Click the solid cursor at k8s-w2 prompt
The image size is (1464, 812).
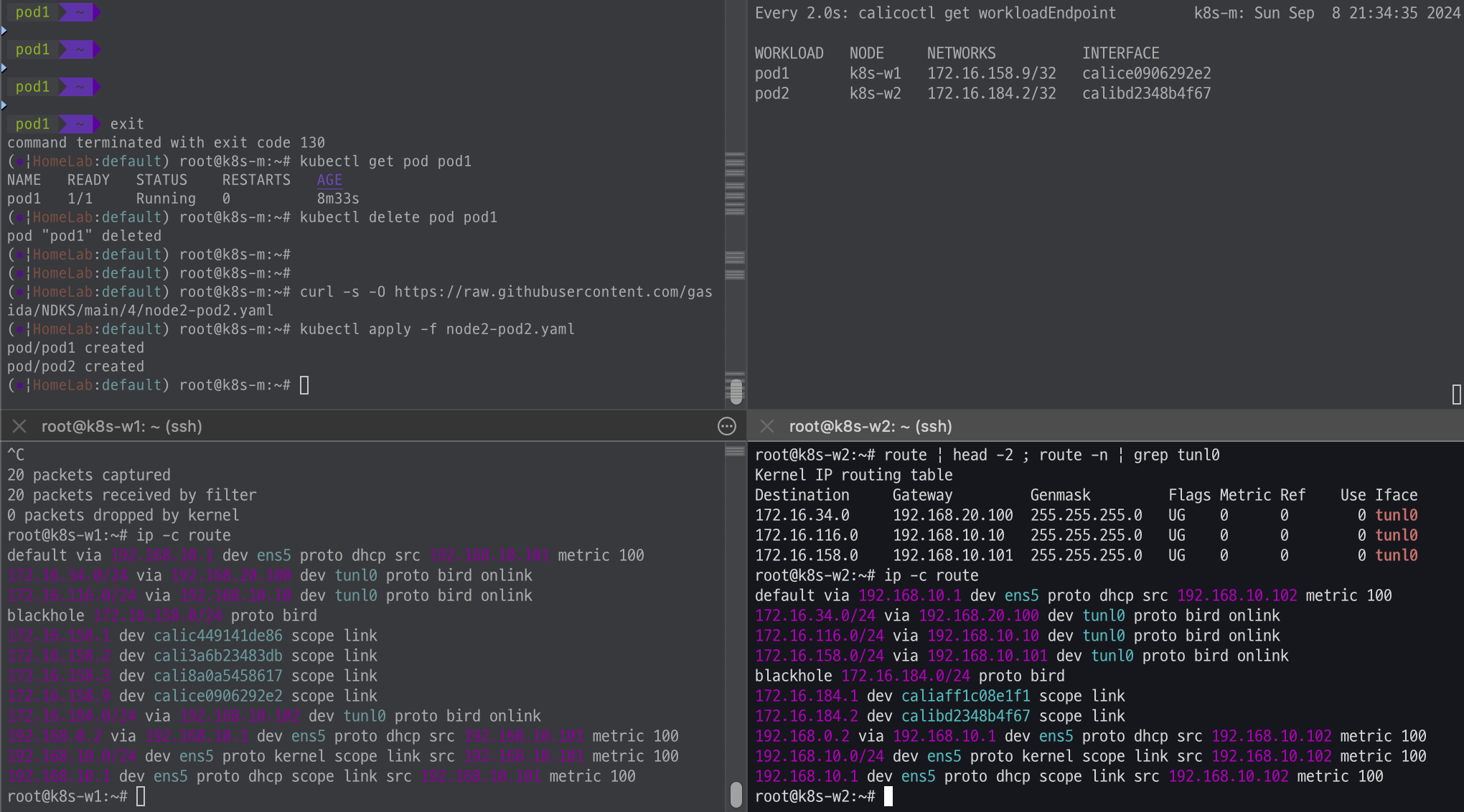[888, 796]
